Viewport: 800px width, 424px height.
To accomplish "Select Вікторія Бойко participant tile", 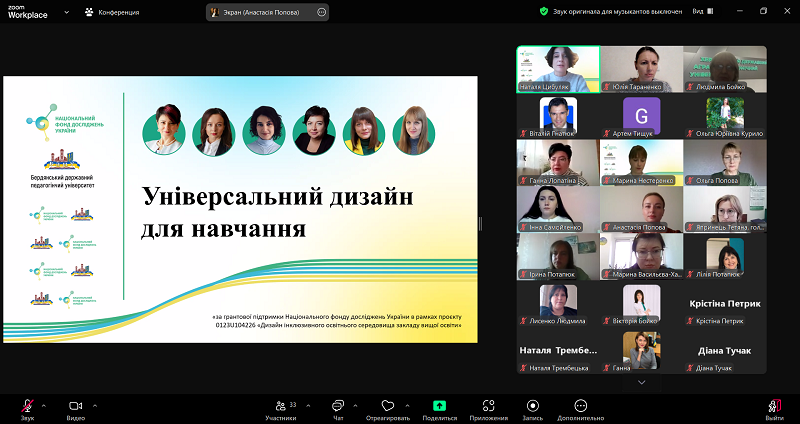I will pos(641,304).
